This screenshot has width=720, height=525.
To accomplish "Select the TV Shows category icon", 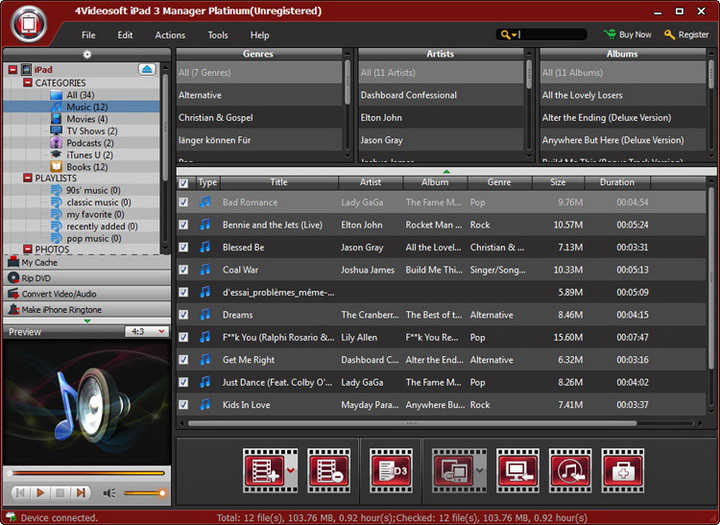I will [56, 130].
